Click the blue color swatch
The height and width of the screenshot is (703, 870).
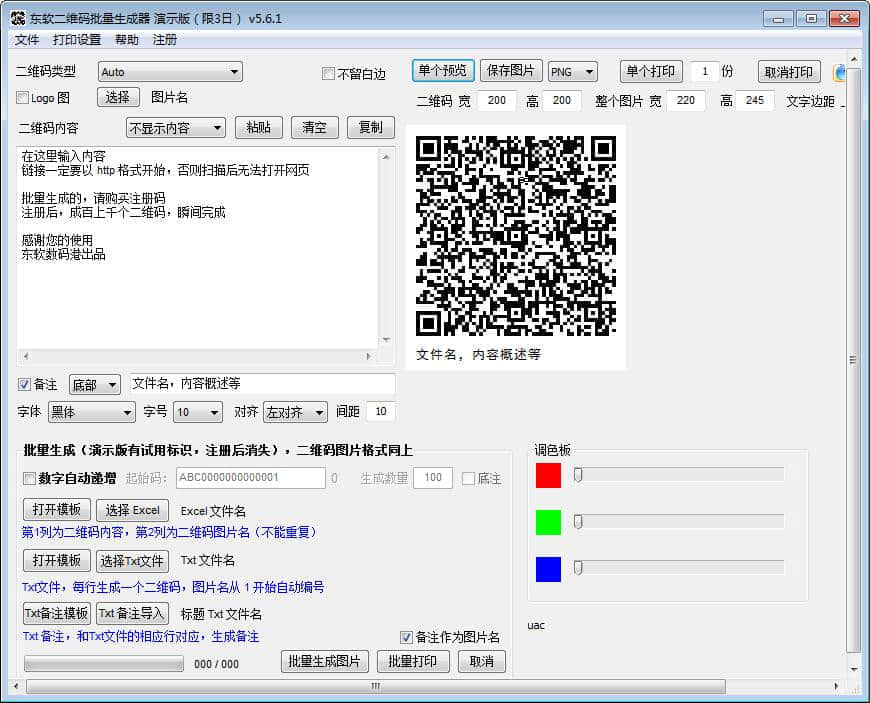coord(548,569)
